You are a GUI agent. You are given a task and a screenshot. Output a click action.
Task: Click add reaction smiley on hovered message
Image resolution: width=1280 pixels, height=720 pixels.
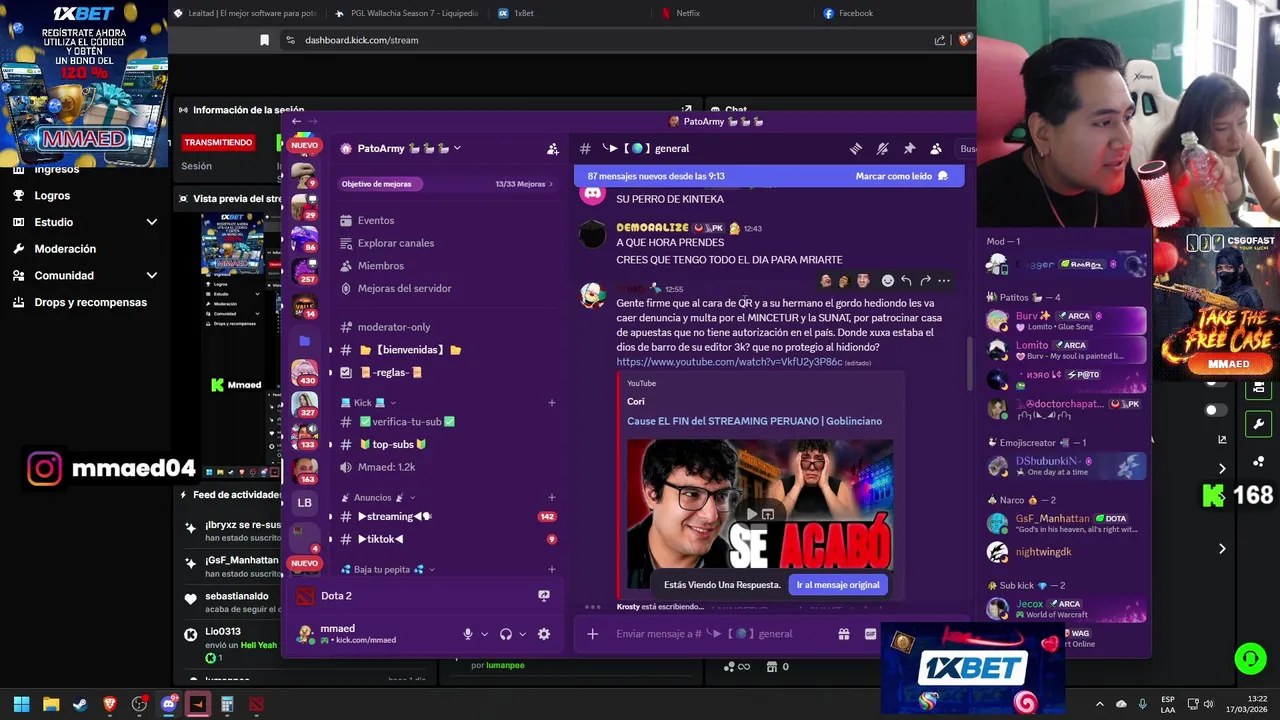coord(887,281)
